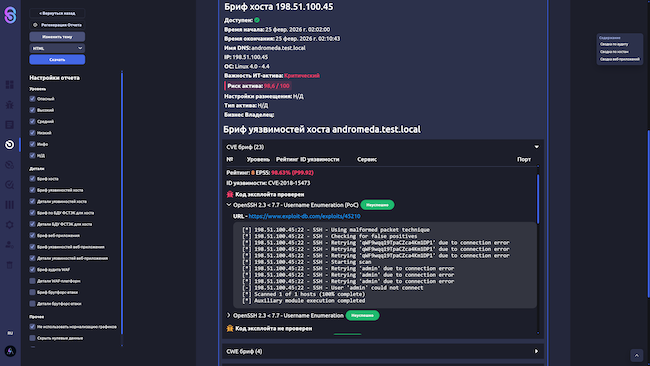The height and width of the screenshot is (366, 650).
Task: Expand the second 'OpenSSH 2.3 < 7.7 - Username Enumeration' entry
Action: pos(228,315)
